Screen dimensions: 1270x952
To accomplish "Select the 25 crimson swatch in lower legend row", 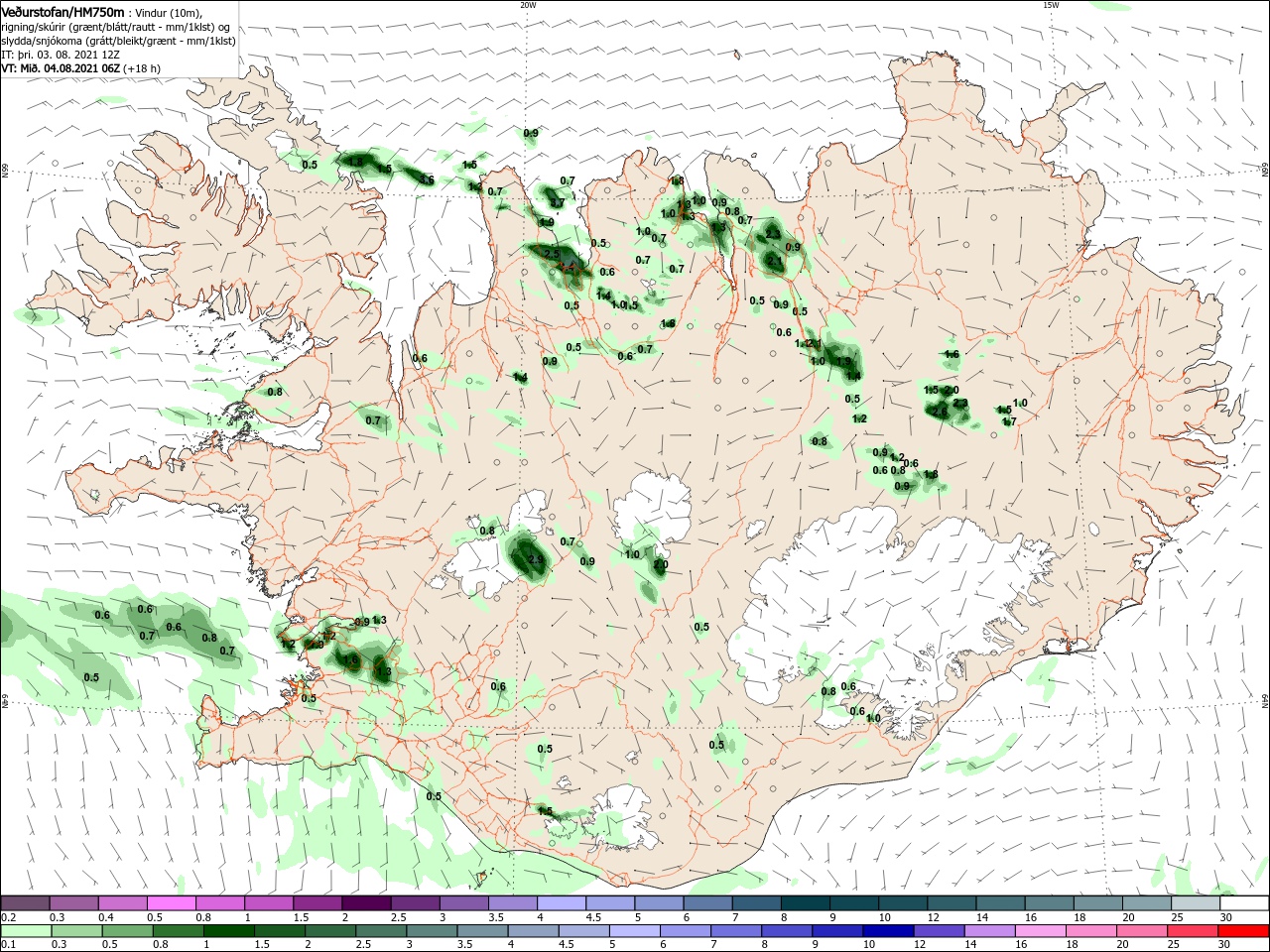I will pyautogui.click(x=1192, y=931).
